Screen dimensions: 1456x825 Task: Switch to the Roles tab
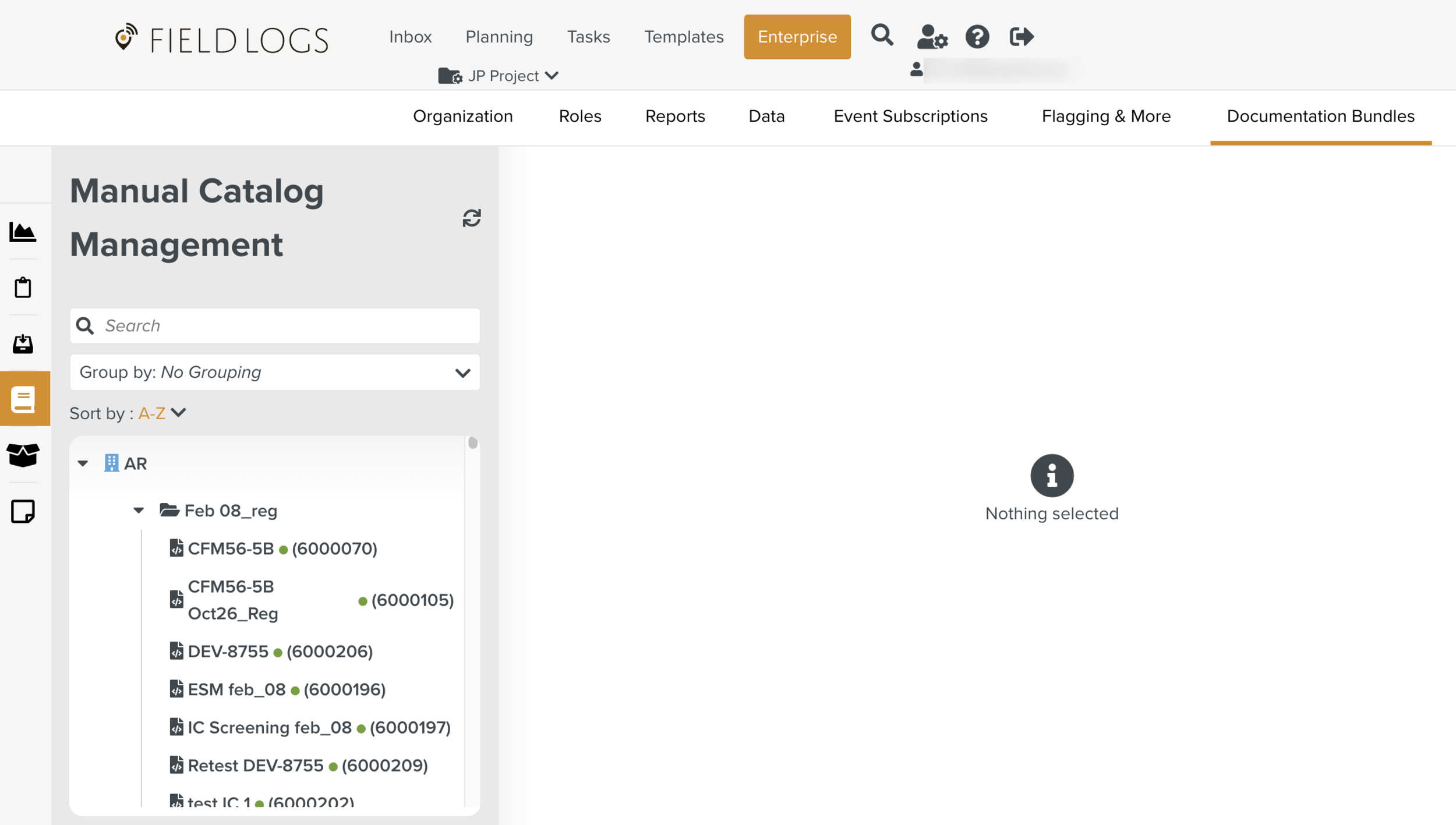coord(579,116)
